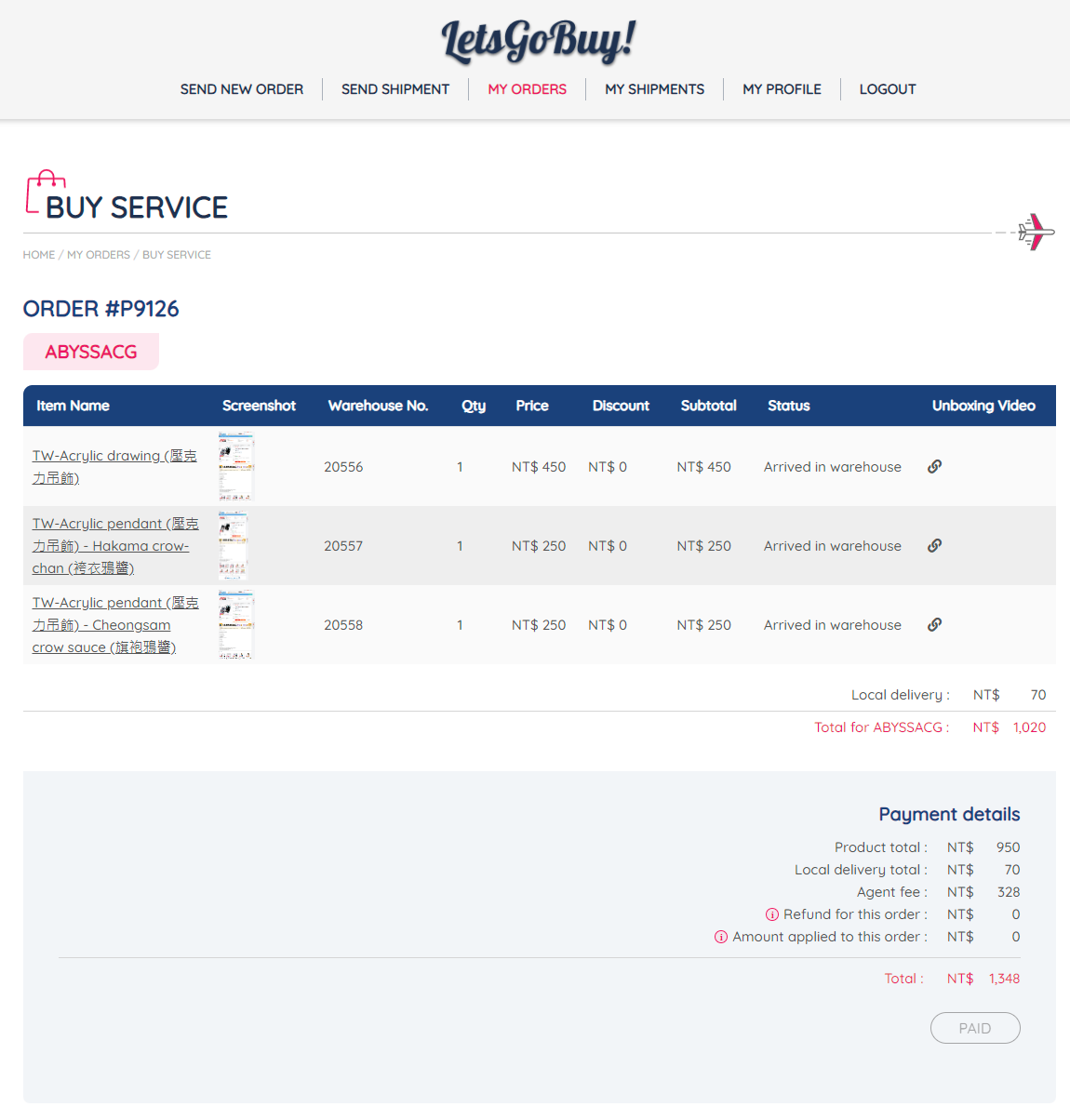Log out using the Logout link

click(887, 89)
